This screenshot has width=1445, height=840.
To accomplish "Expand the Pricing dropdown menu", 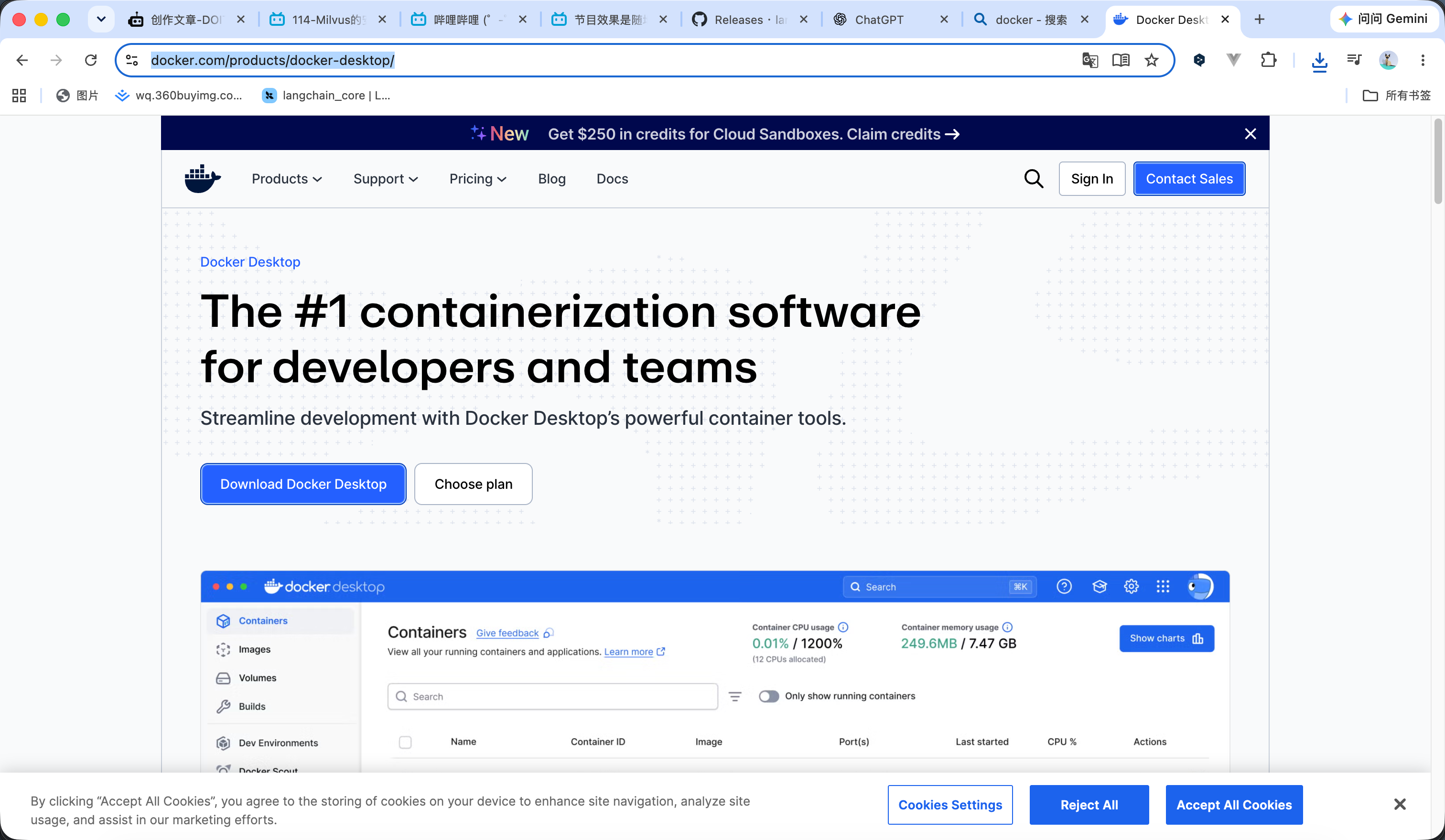I will click(478, 179).
